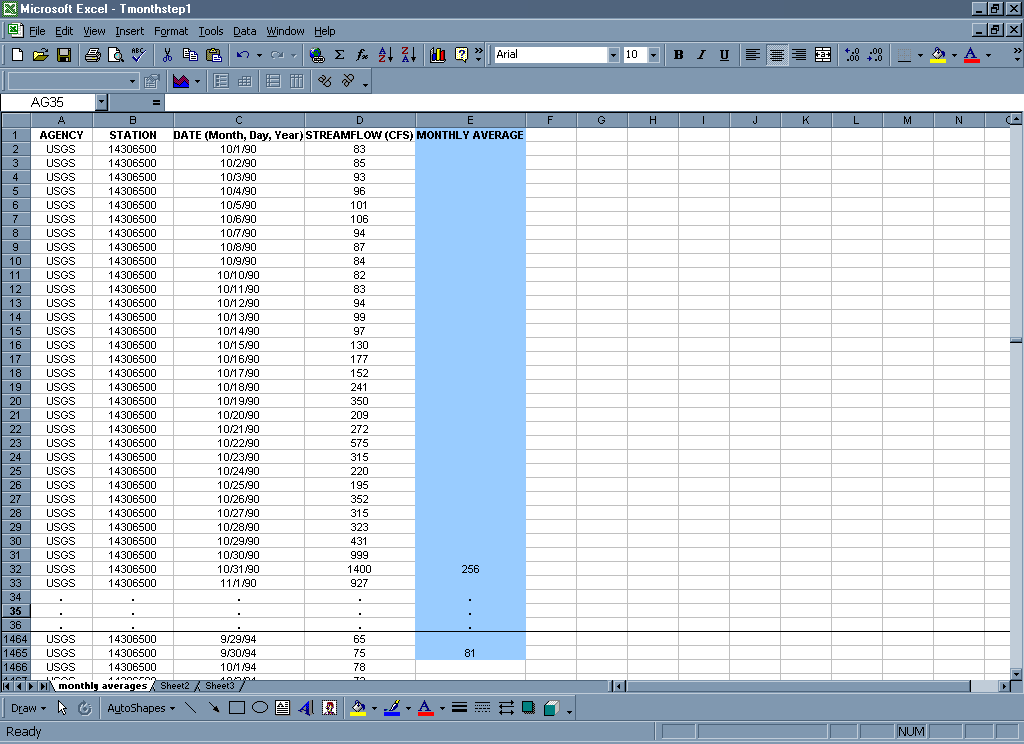Insert WordArt from the Drawing toolbar
This screenshot has width=1024, height=744.
tap(306, 708)
